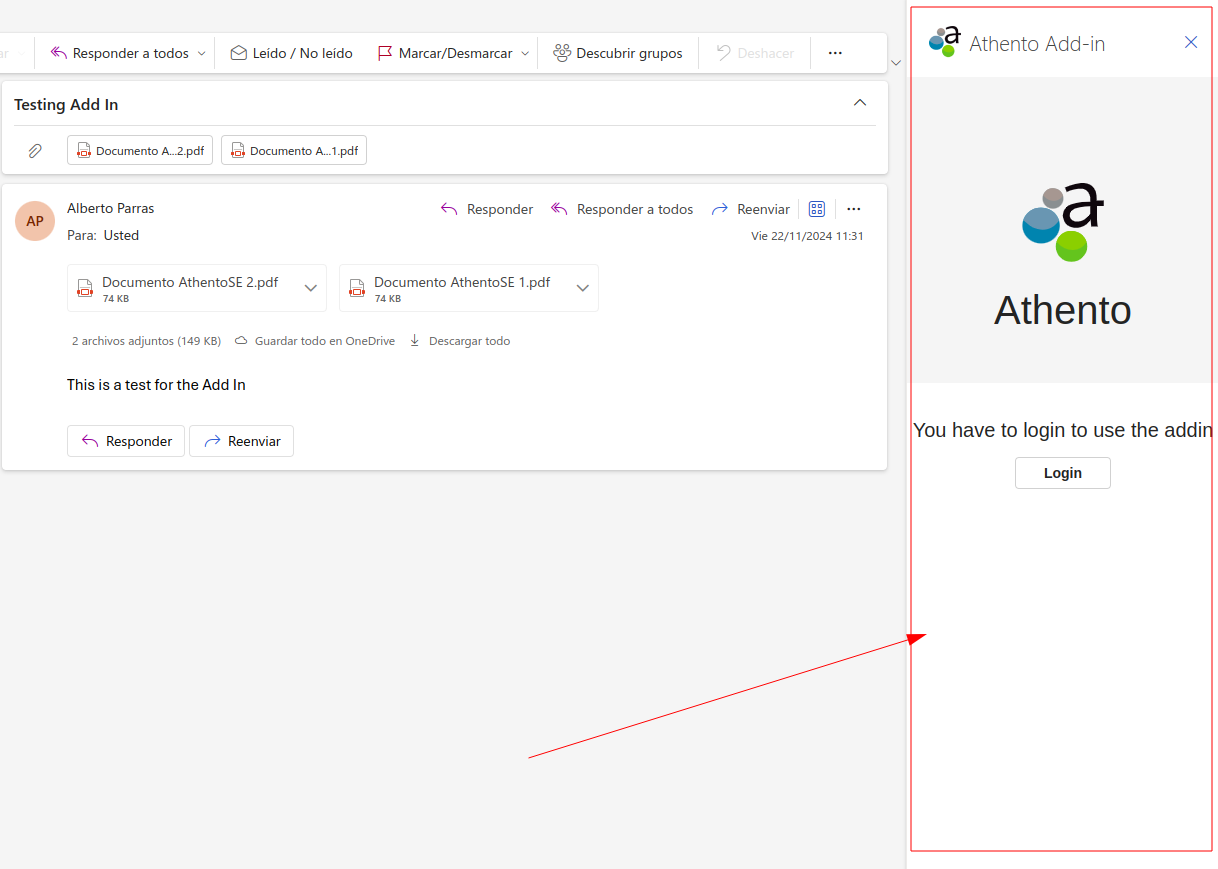Screen dimensions: 1218x869
Task: Click the AP sender avatar
Action: [35, 221]
